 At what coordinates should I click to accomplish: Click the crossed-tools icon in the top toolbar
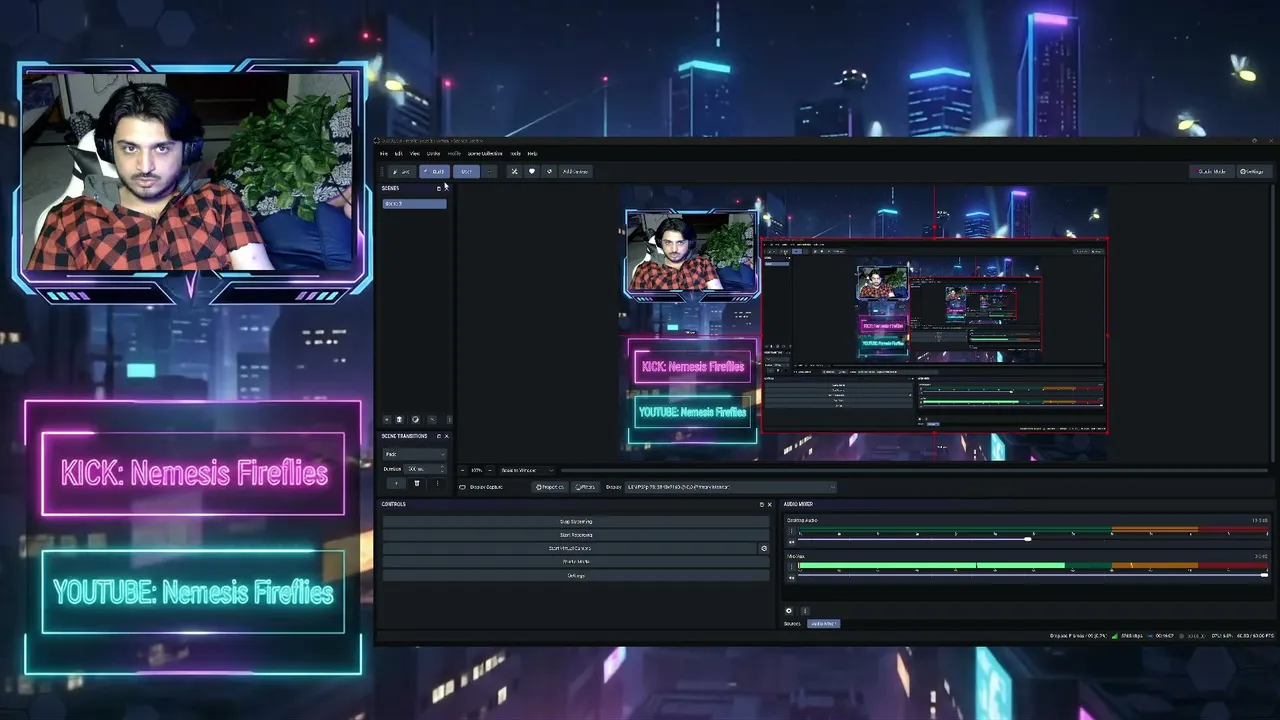[x=514, y=171]
